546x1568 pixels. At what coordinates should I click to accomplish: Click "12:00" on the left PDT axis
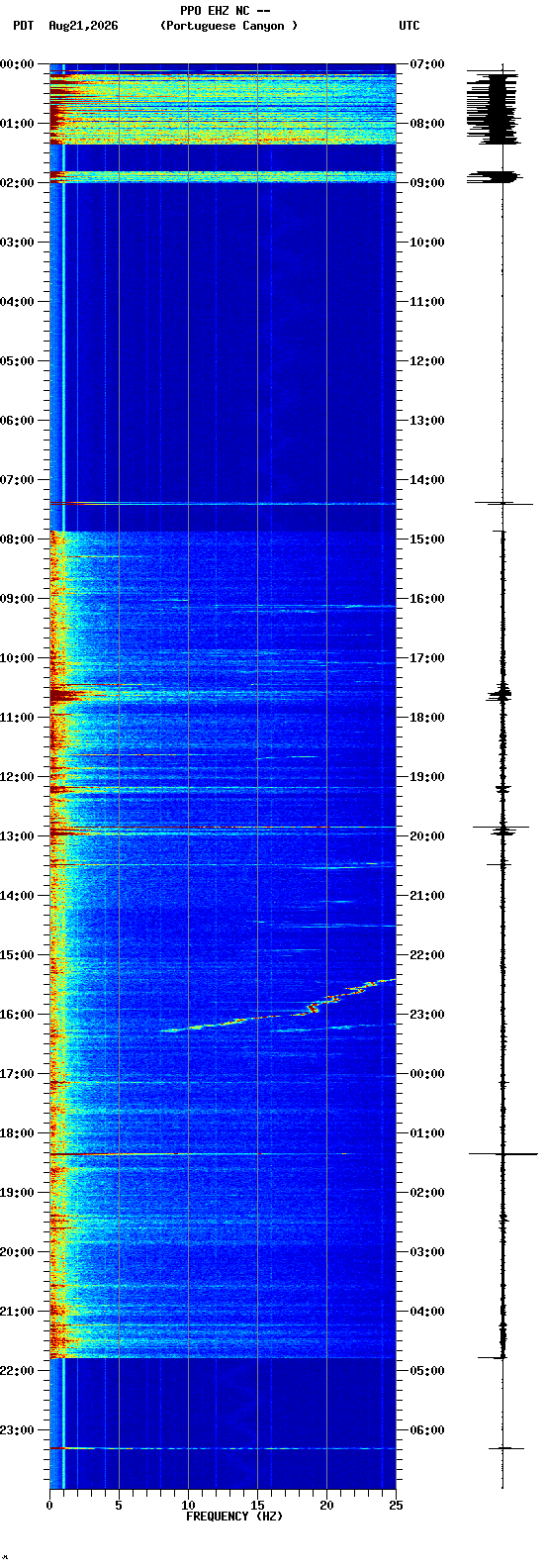pyautogui.click(x=17, y=776)
